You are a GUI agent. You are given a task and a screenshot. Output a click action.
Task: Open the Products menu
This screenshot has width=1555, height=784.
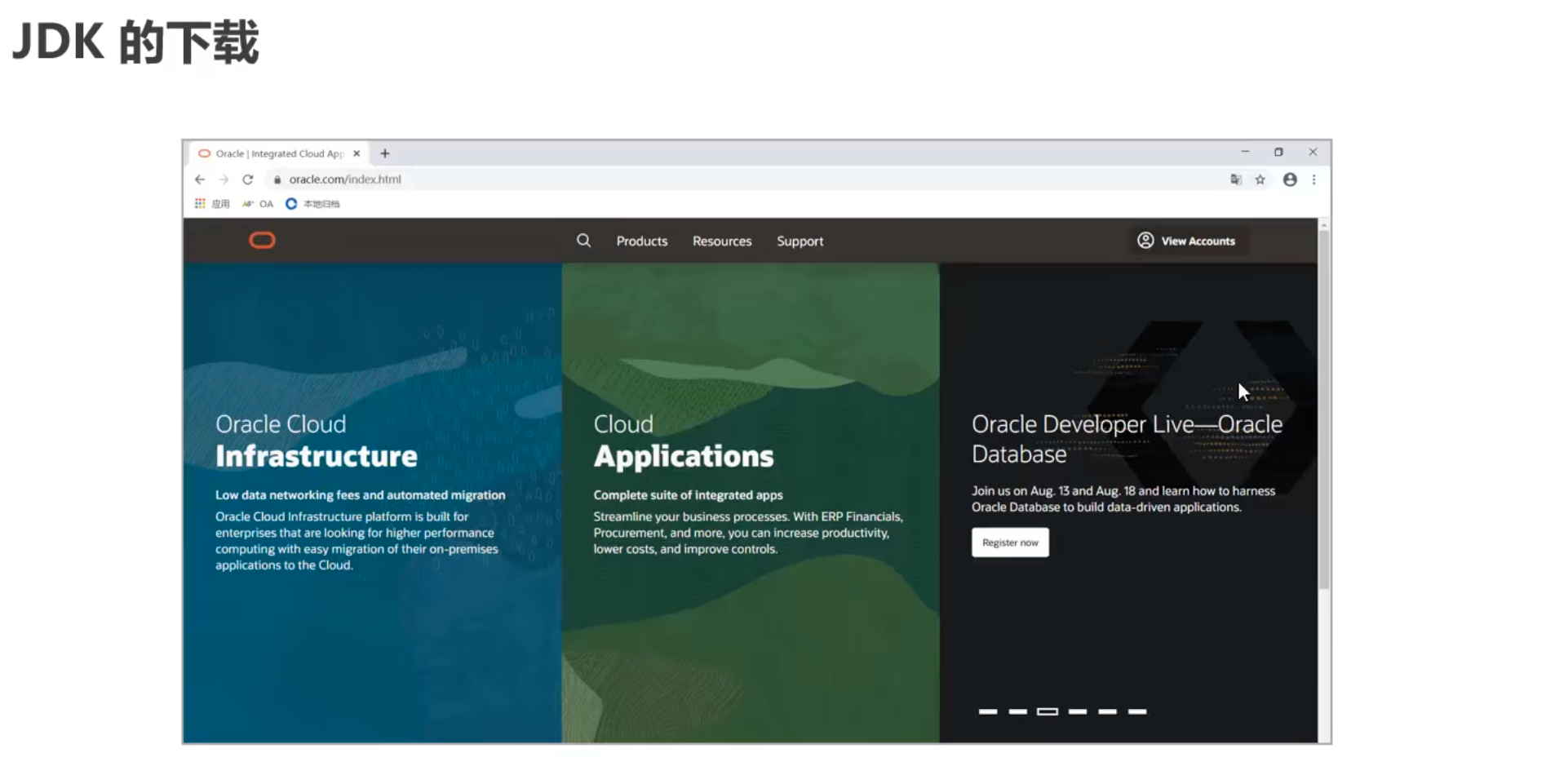642,241
